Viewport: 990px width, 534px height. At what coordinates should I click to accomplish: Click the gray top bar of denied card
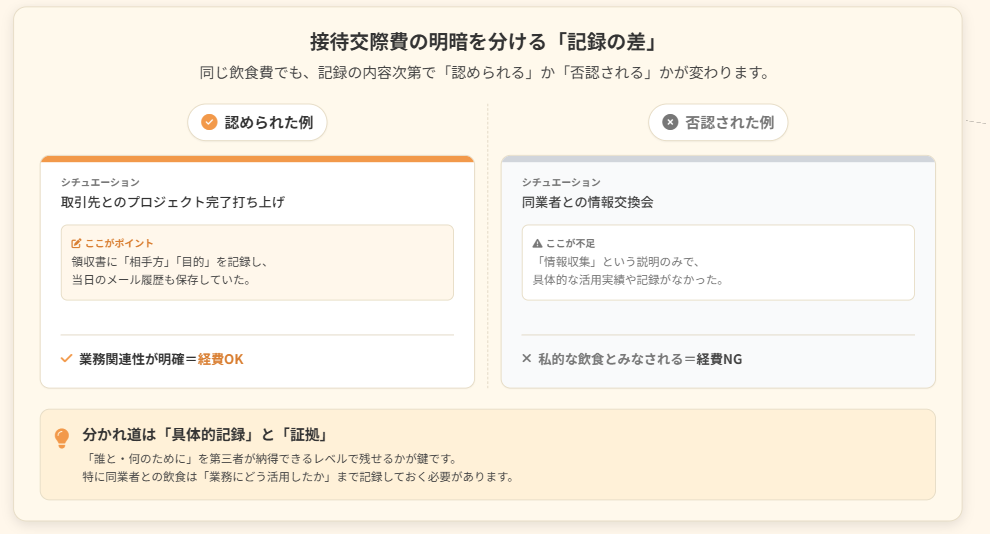pos(718,158)
